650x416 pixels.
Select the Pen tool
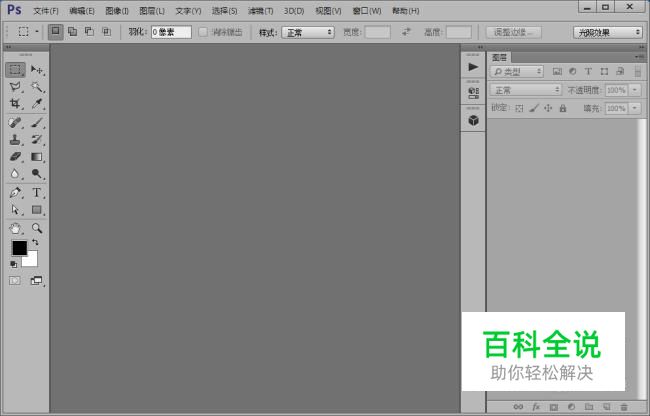point(15,193)
